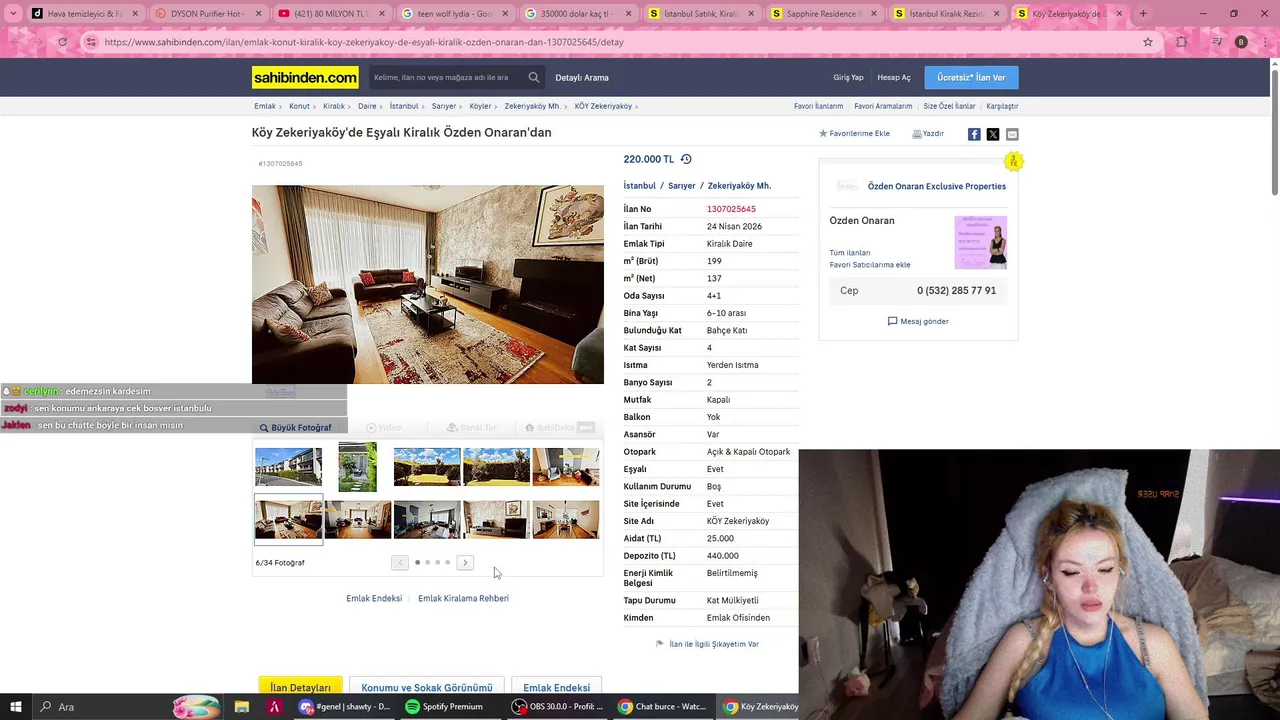Open the Emlak Kiralama Rehberi link
Image resolution: width=1280 pixels, height=720 pixels.
point(463,598)
